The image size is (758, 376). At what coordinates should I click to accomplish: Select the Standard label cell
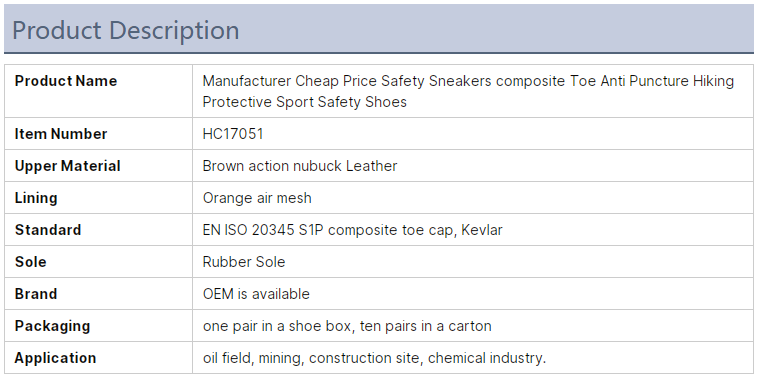(99, 230)
